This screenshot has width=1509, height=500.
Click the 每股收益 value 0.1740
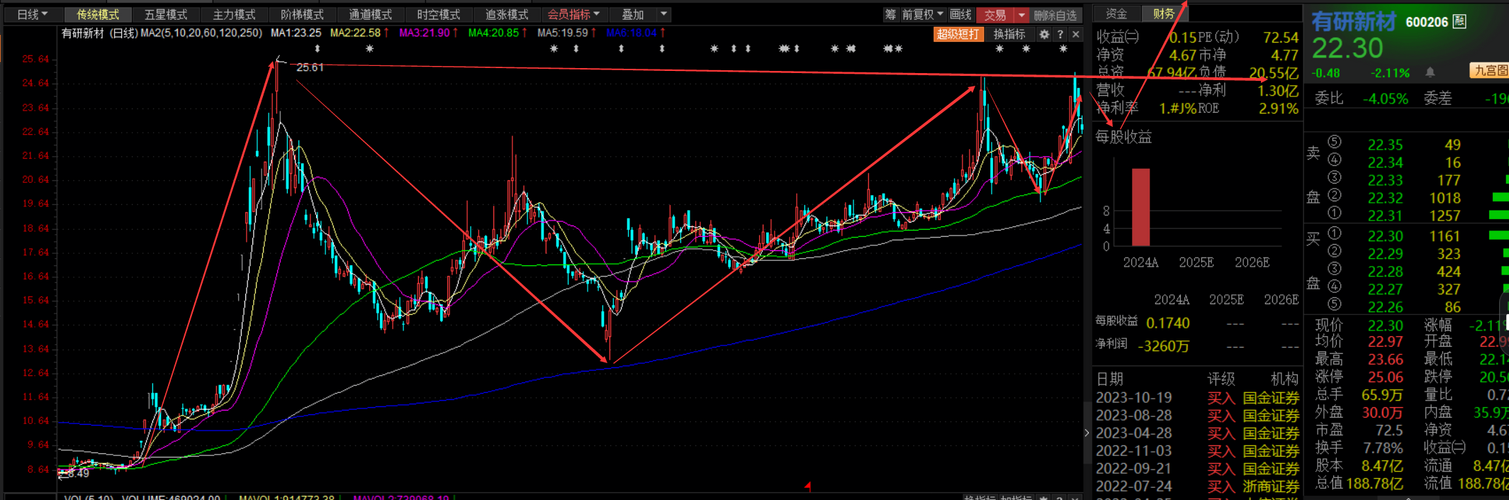pos(1168,322)
